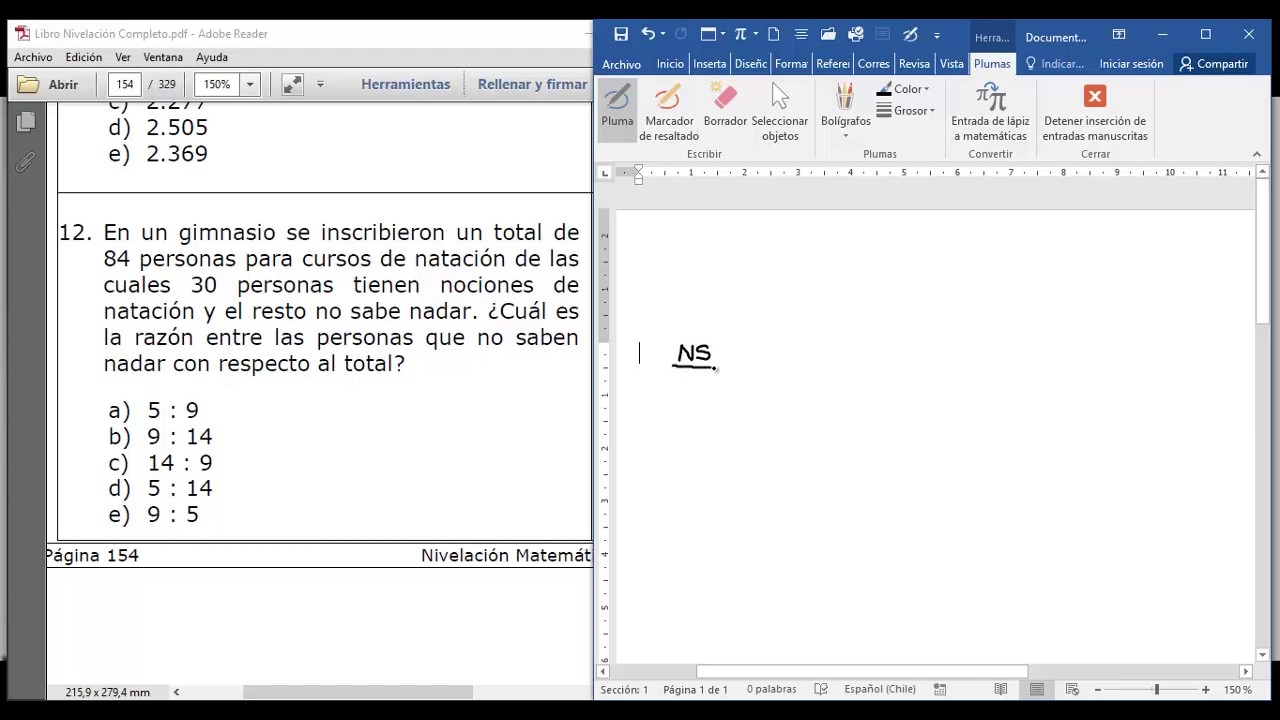Click Español (Chile) language indicator

(879, 689)
